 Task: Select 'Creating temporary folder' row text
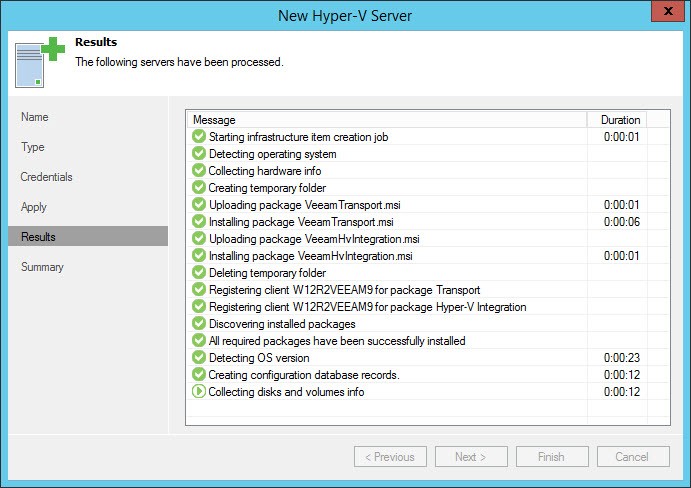(267, 188)
